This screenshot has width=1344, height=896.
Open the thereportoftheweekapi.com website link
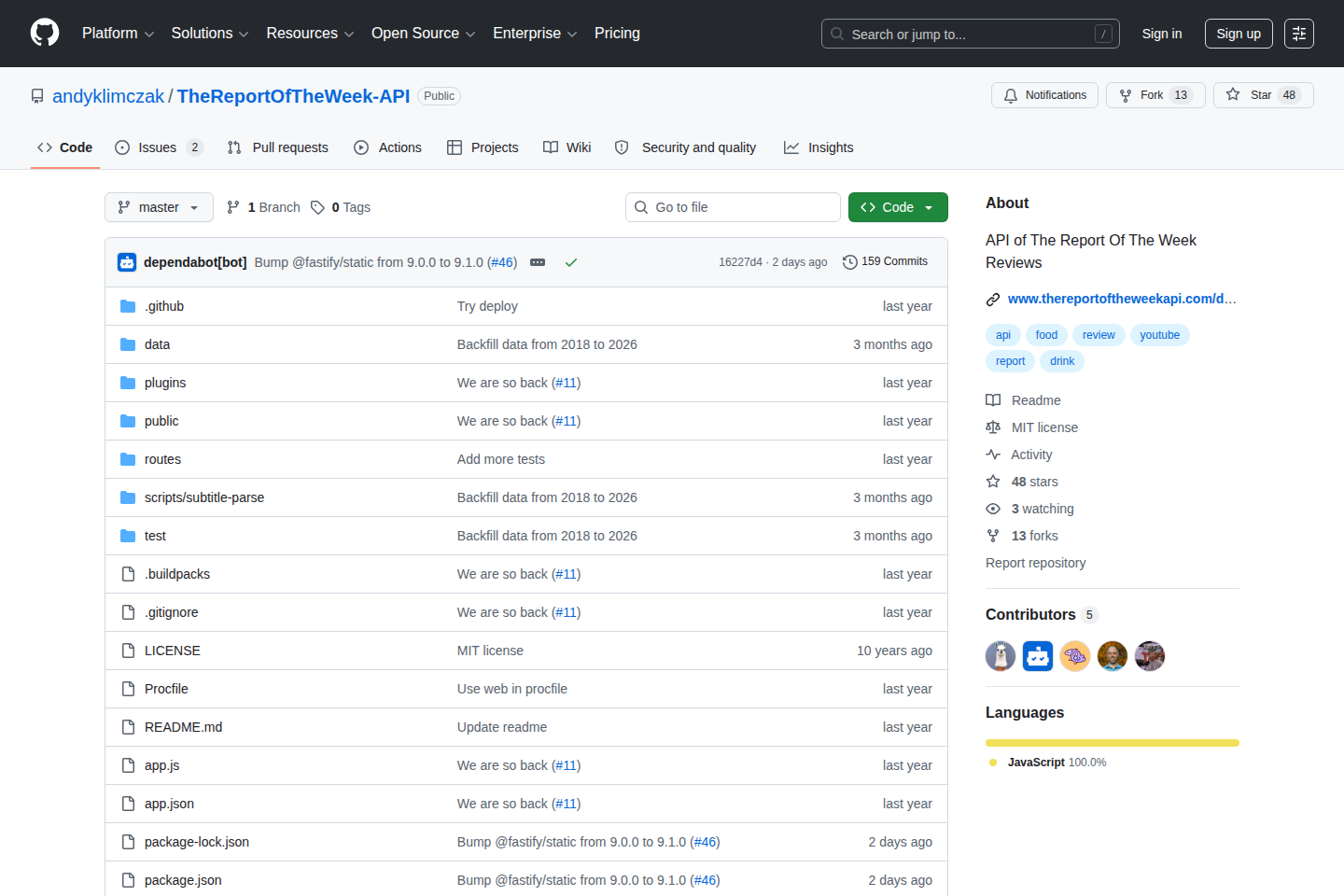point(1120,299)
